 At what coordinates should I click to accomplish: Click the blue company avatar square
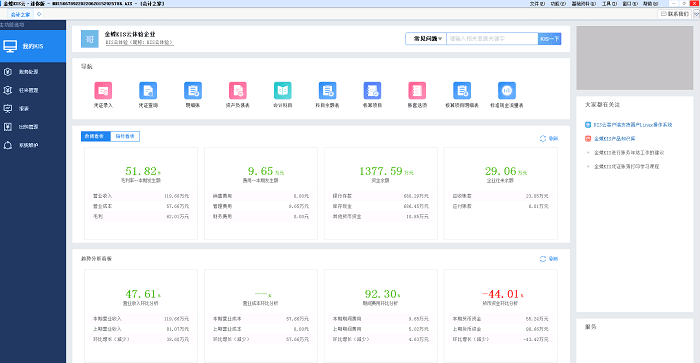pyautogui.click(x=90, y=39)
